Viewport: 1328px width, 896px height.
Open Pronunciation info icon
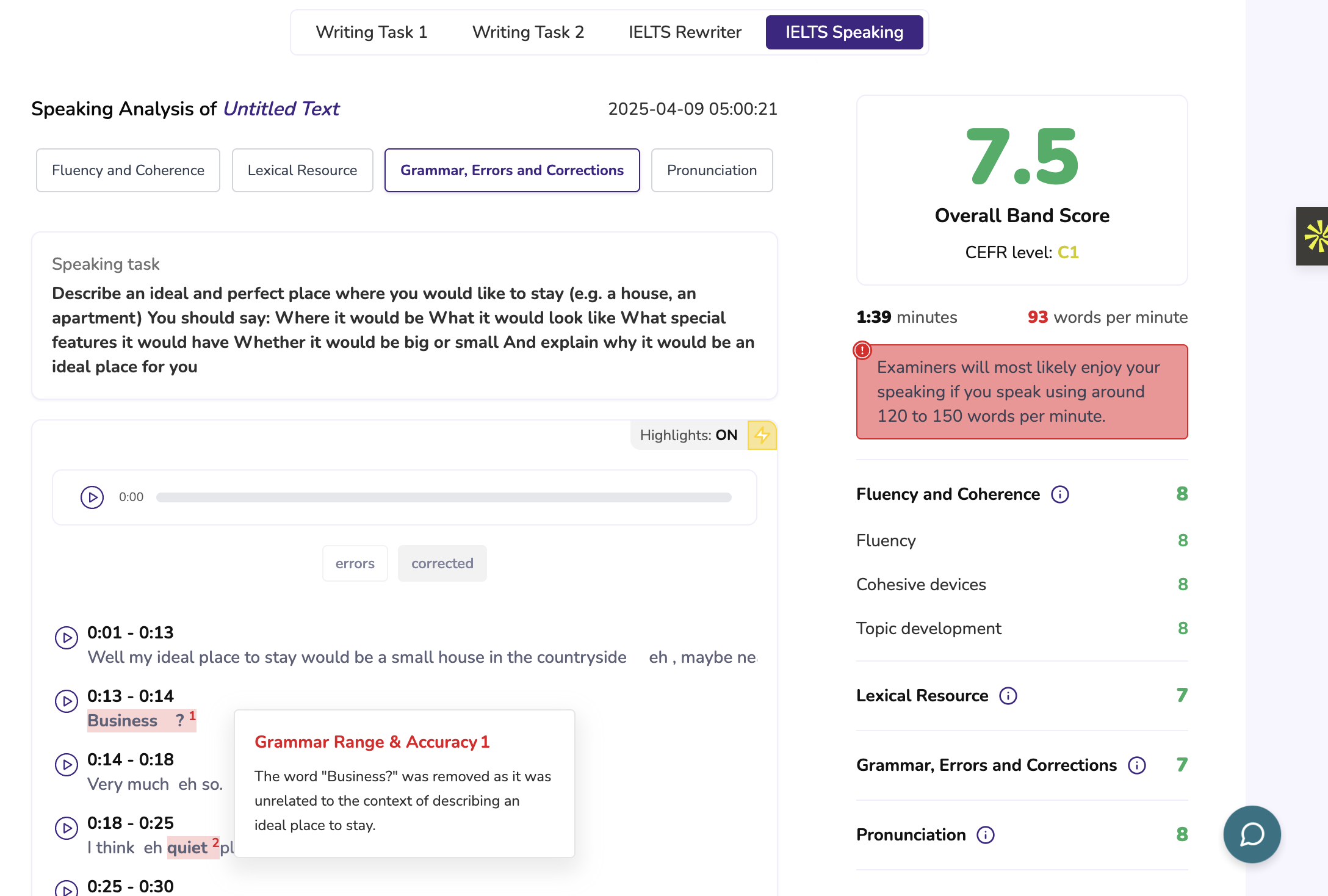click(986, 835)
